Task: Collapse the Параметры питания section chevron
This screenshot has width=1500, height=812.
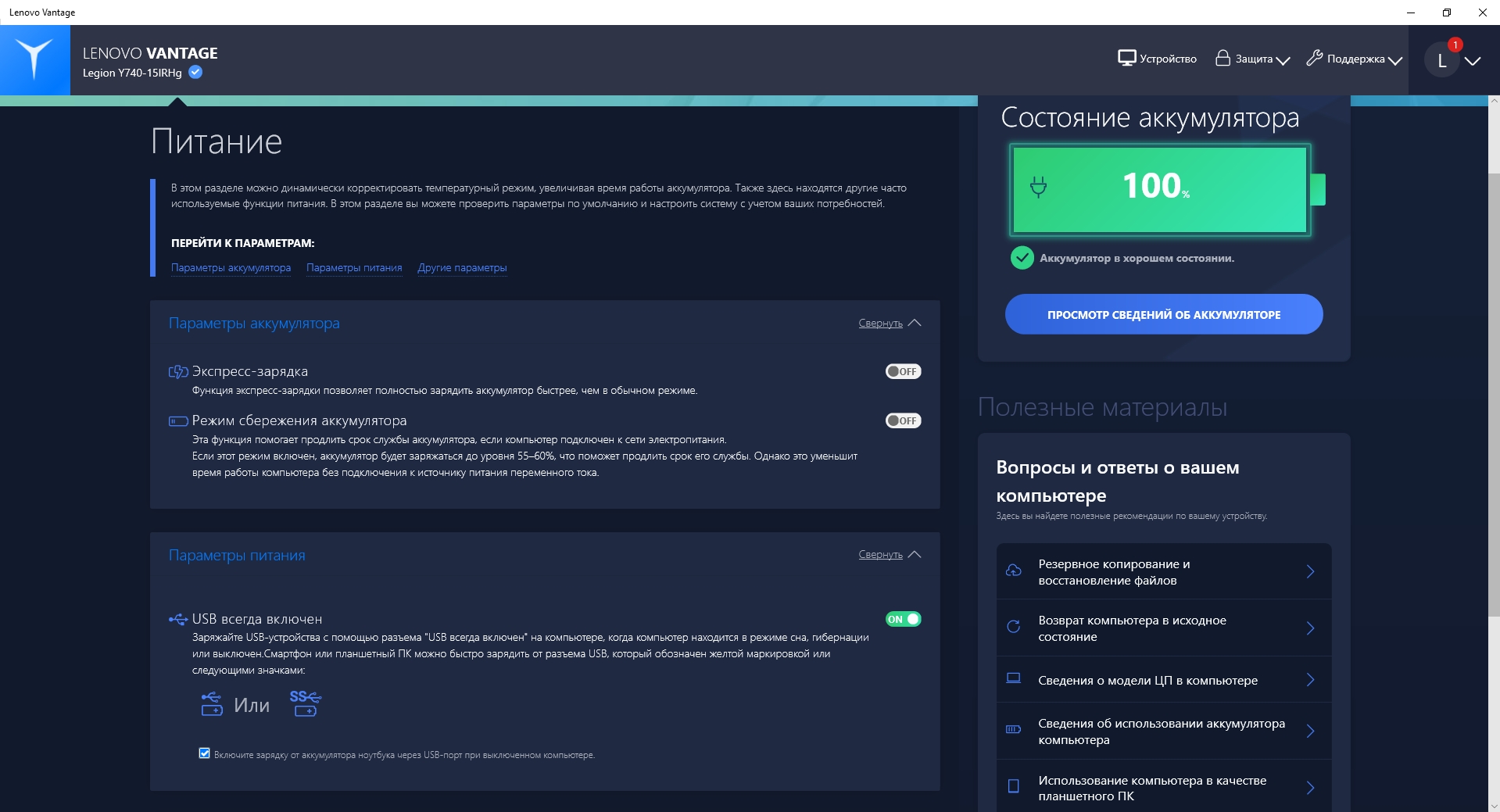Action: (915, 554)
